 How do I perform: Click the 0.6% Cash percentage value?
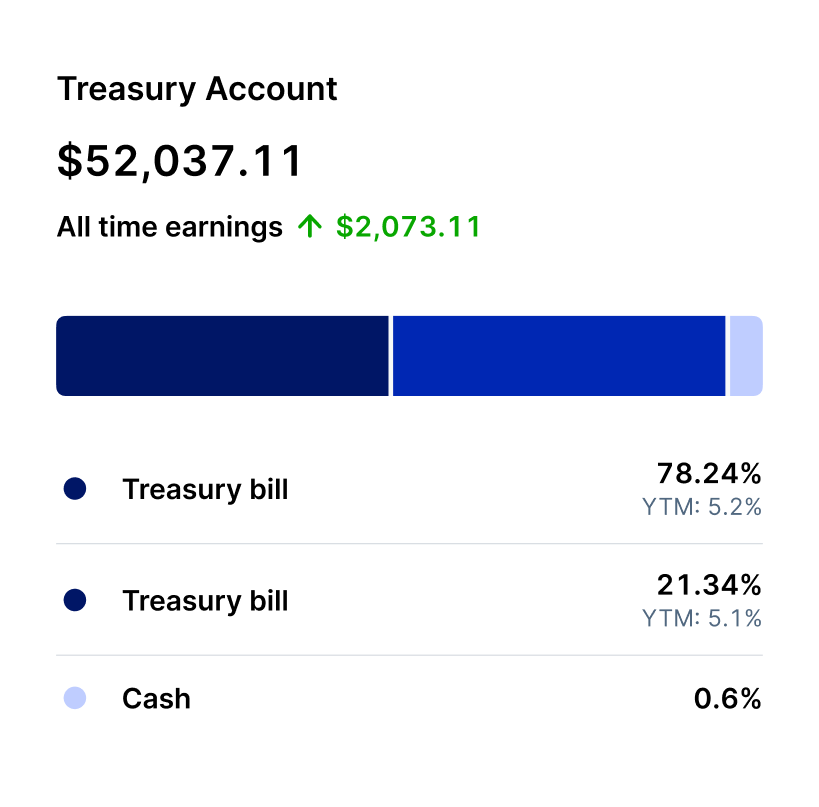coord(729,698)
